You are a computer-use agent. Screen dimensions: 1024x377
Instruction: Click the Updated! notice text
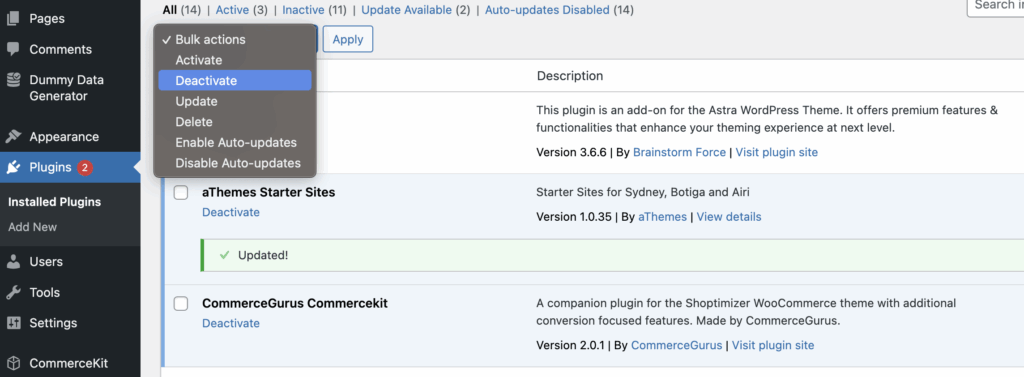pos(263,255)
